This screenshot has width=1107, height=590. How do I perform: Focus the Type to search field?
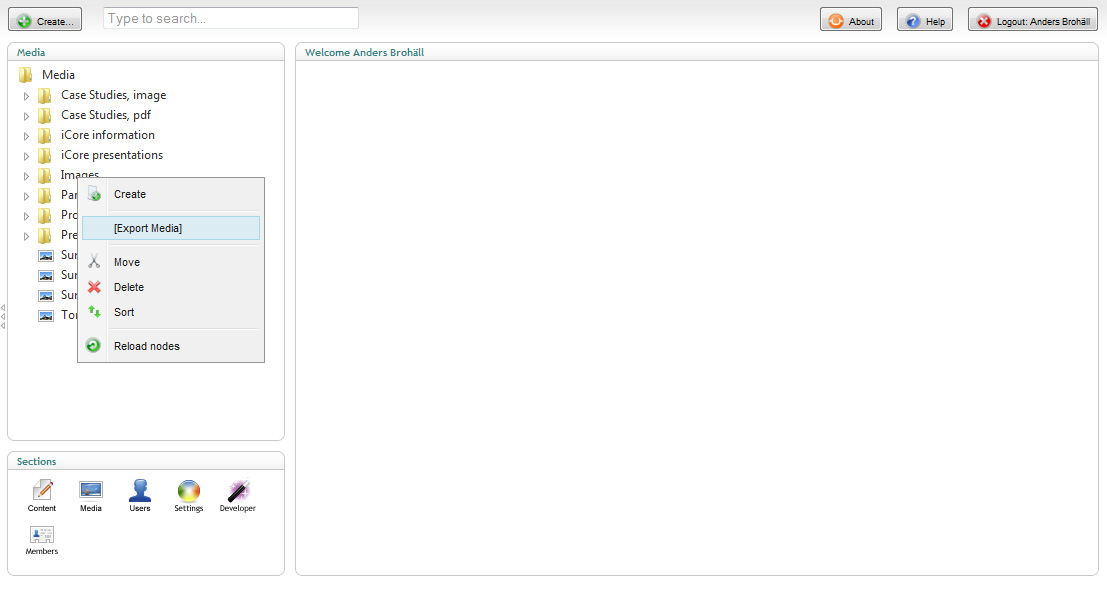231,18
